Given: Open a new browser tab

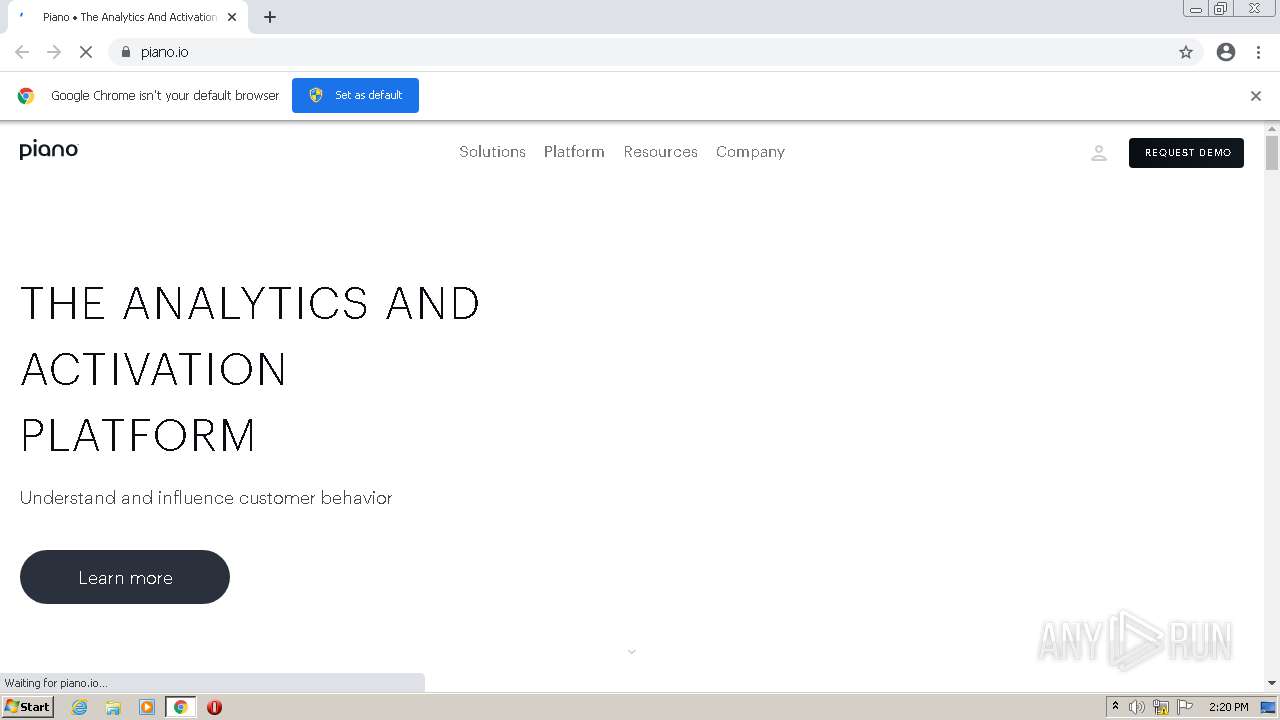Looking at the screenshot, I should pyautogui.click(x=270, y=17).
